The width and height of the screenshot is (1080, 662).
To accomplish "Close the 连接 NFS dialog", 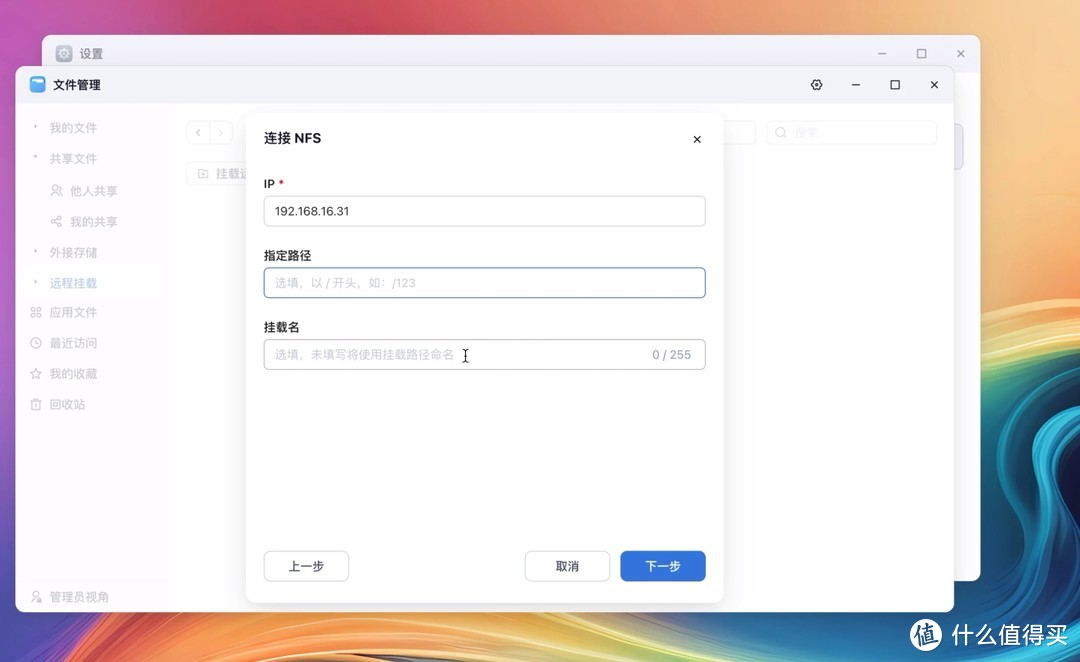I will pos(697,139).
